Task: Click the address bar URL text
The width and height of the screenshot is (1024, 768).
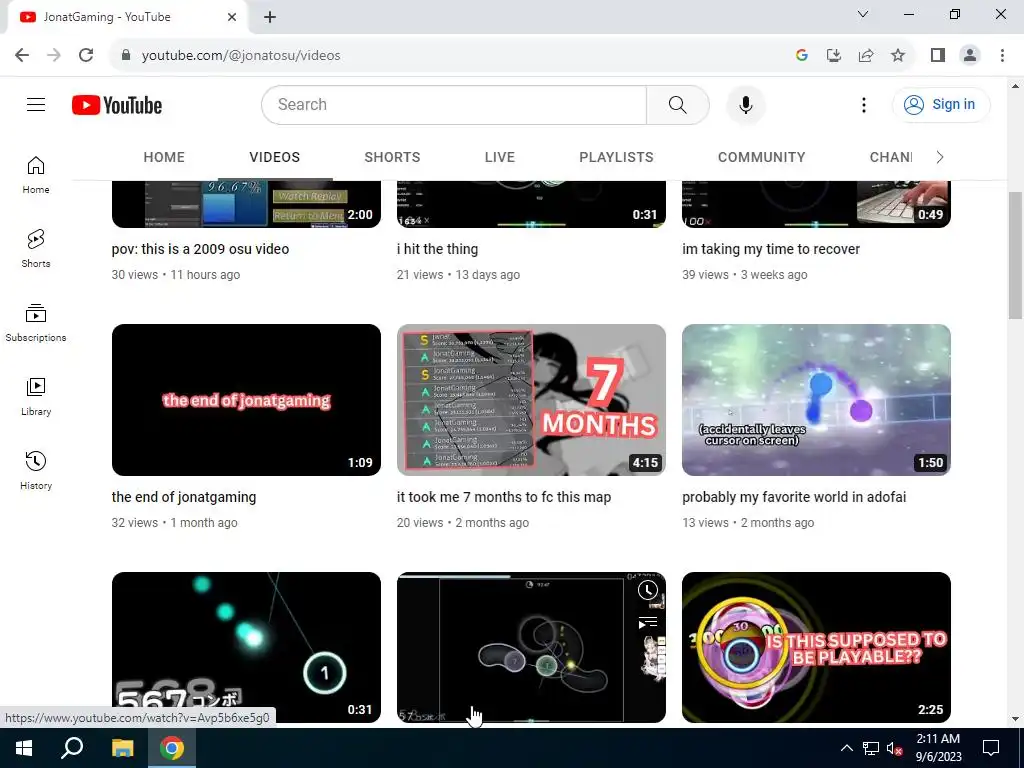Action: [x=241, y=55]
